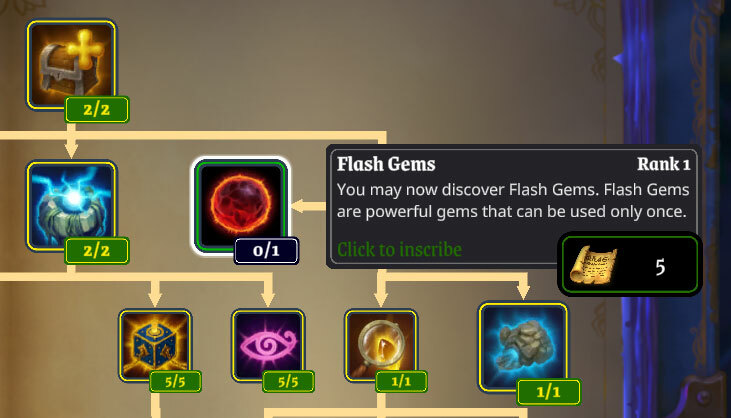Screen dimensions: 731x418
Task: Click the golden dice cube talent
Action: coord(155,345)
